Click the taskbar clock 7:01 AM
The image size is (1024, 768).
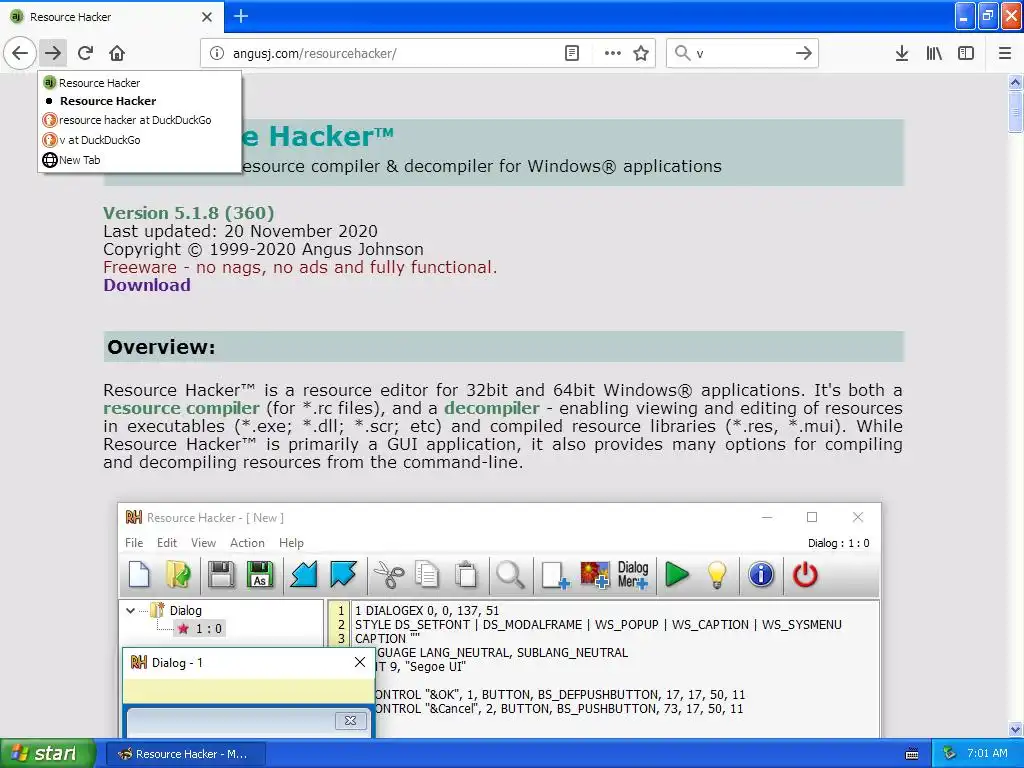987,754
